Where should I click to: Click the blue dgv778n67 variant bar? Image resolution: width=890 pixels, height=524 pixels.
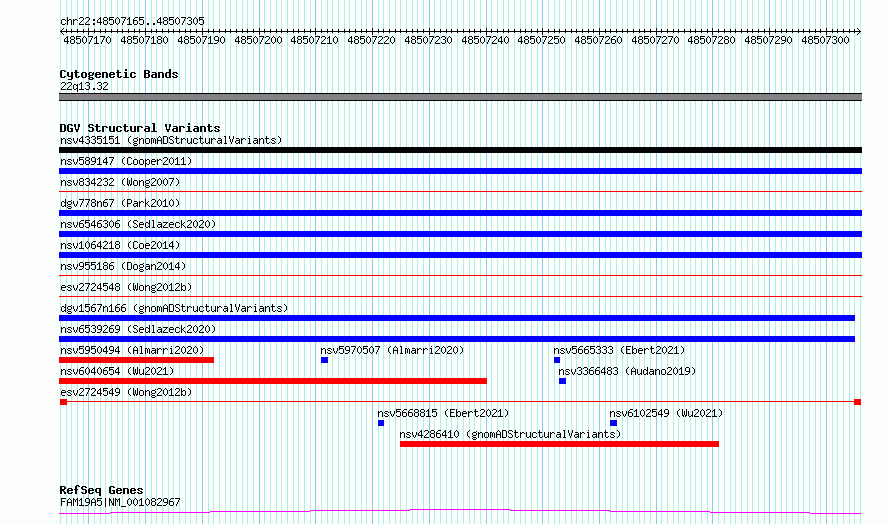pos(460,213)
